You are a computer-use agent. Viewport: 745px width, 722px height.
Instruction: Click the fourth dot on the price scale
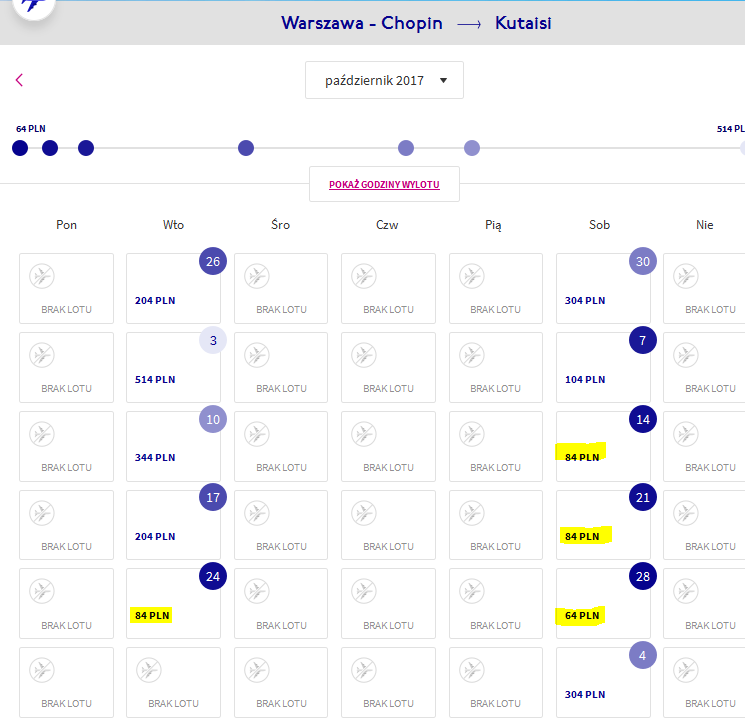pyautogui.click(x=246, y=148)
